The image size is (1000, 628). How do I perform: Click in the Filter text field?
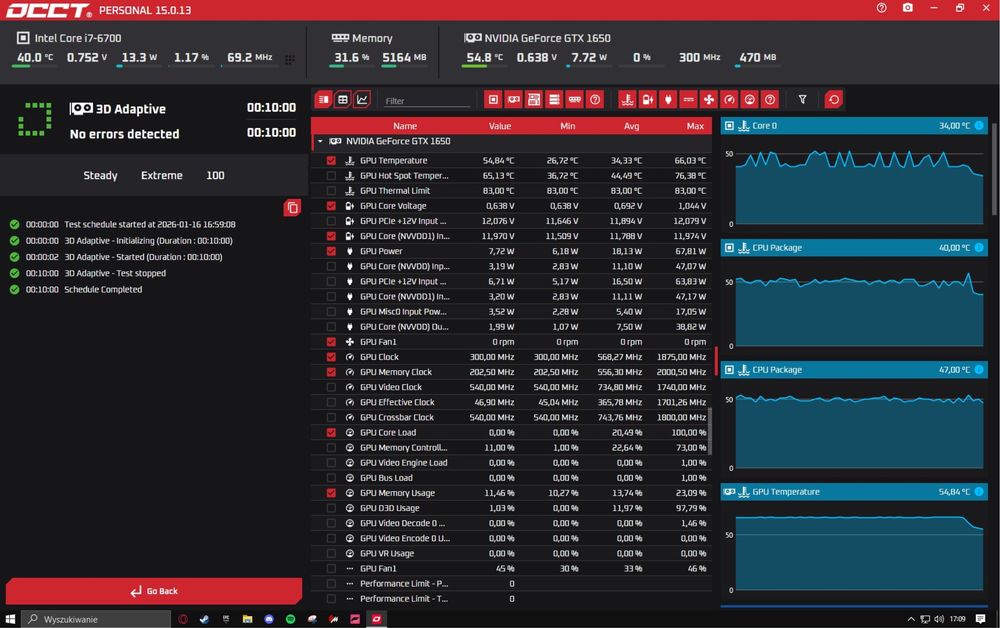pos(426,101)
